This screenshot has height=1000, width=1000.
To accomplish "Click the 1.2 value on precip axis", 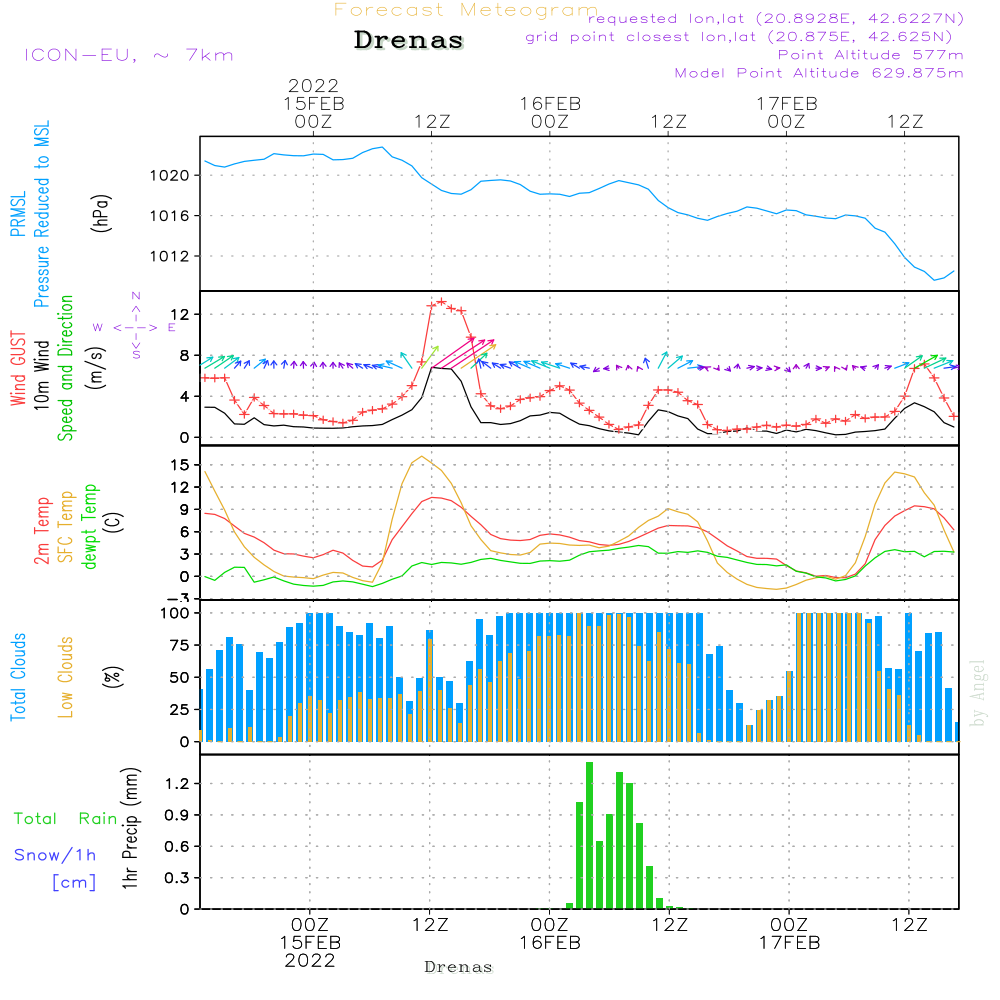I will coord(177,784).
